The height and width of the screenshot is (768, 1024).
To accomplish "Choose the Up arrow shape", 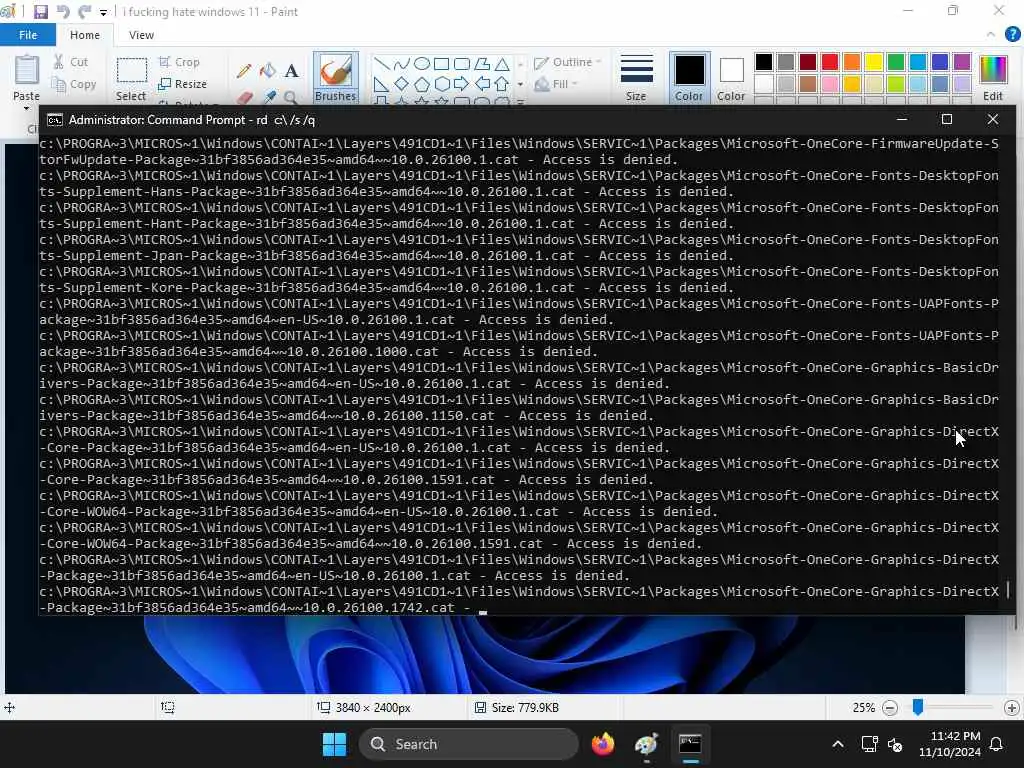I will [x=502, y=84].
